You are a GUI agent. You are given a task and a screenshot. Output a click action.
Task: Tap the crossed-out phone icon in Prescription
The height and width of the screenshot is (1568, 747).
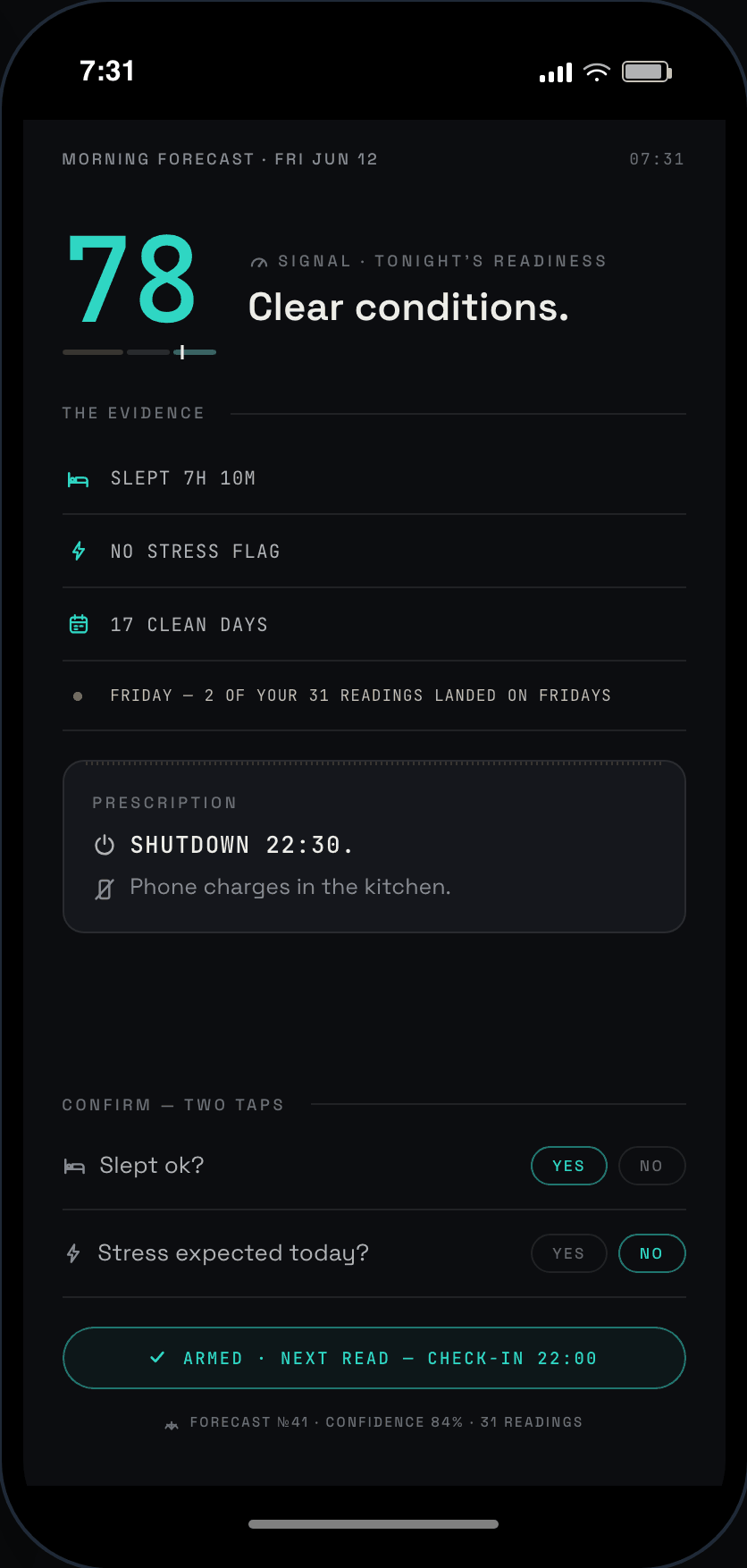[x=105, y=889]
